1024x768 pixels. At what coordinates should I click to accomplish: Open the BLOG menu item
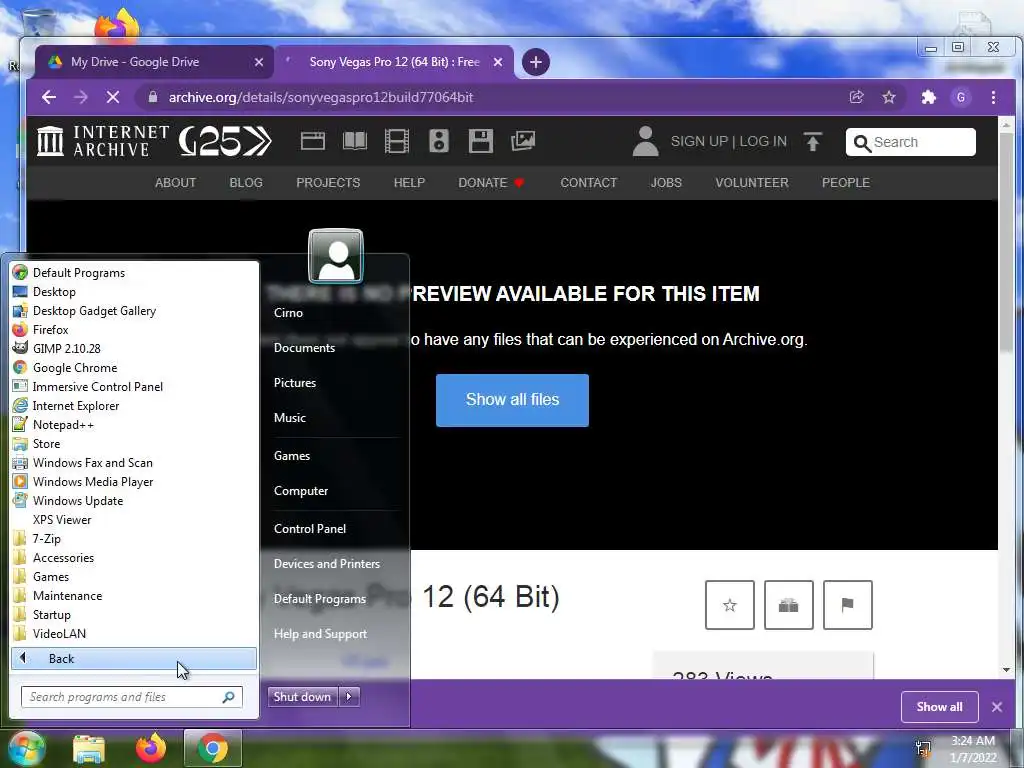pyautogui.click(x=246, y=183)
